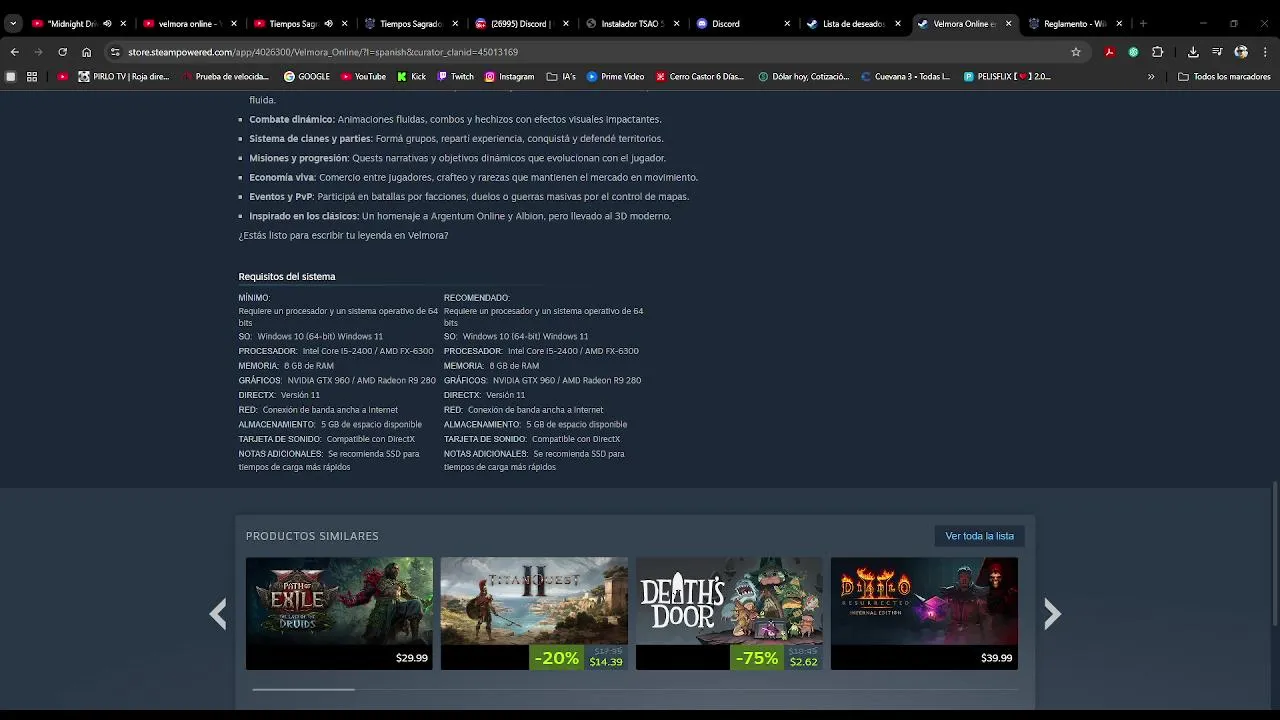The width and height of the screenshot is (1280, 720).
Task: Close the Lista de deseados tab
Action: 897,23
